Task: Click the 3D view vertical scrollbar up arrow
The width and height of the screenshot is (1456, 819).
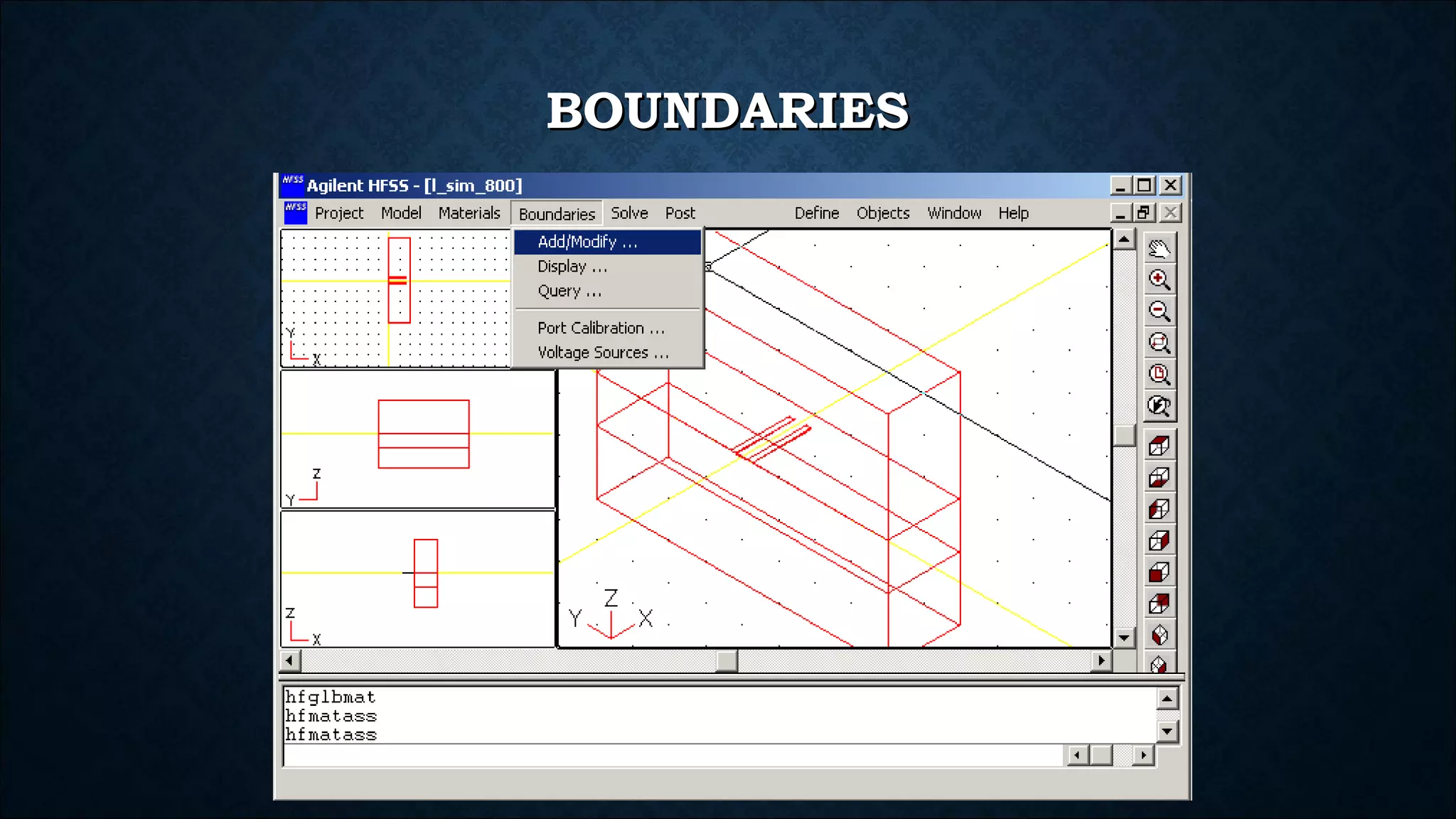Action: pyautogui.click(x=1124, y=240)
